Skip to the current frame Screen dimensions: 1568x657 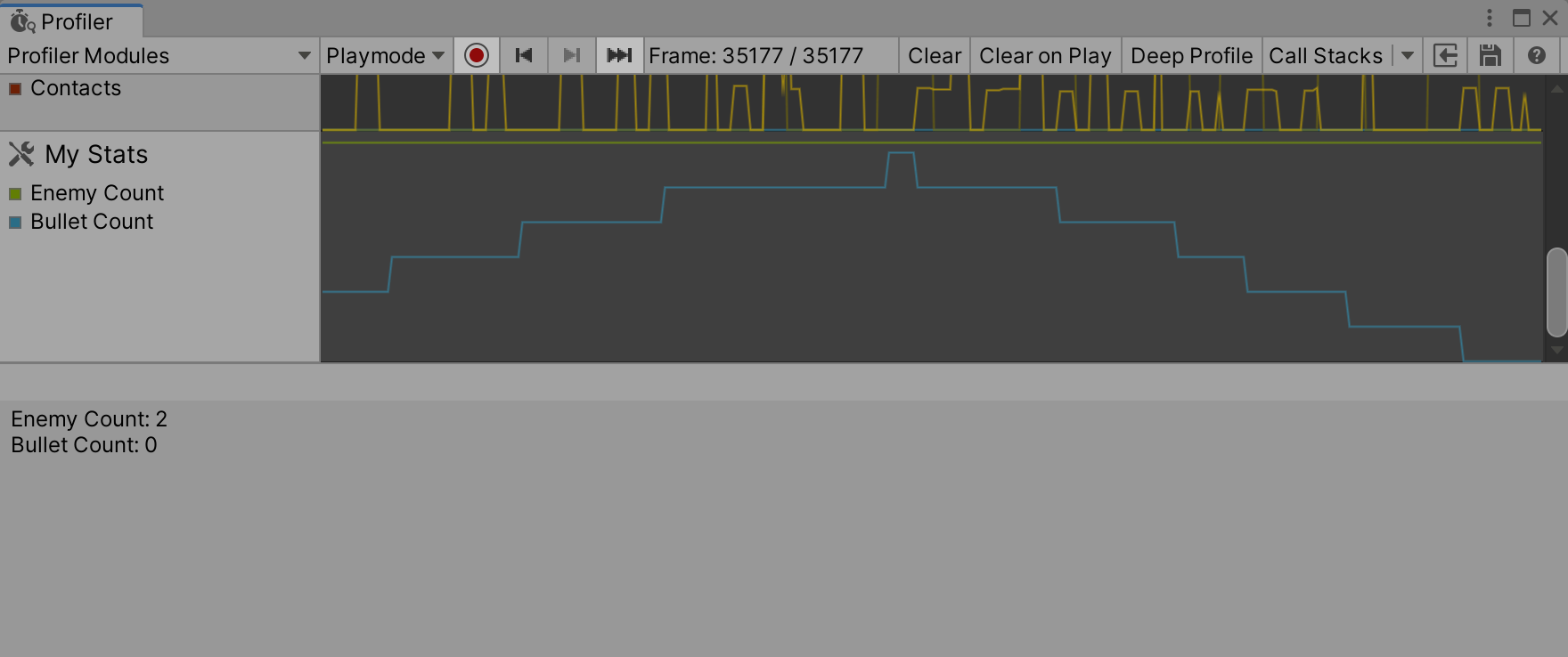[619, 54]
